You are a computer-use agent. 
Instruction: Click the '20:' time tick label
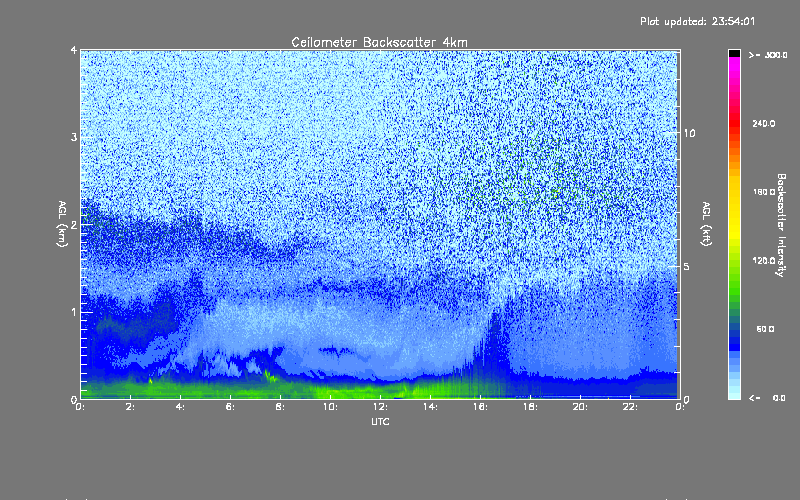(x=580, y=407)
